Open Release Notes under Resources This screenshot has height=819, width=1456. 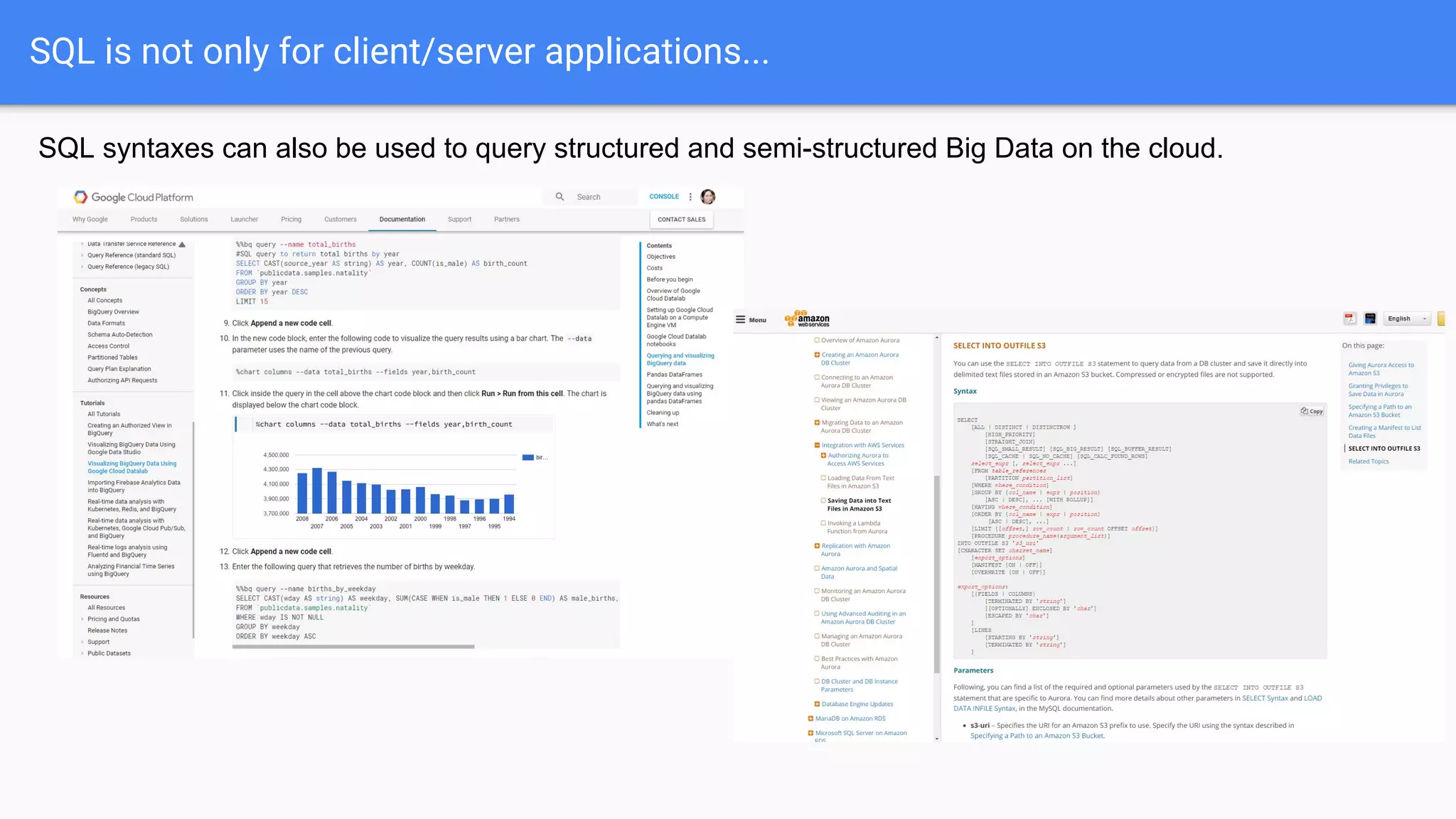[107, 631]
